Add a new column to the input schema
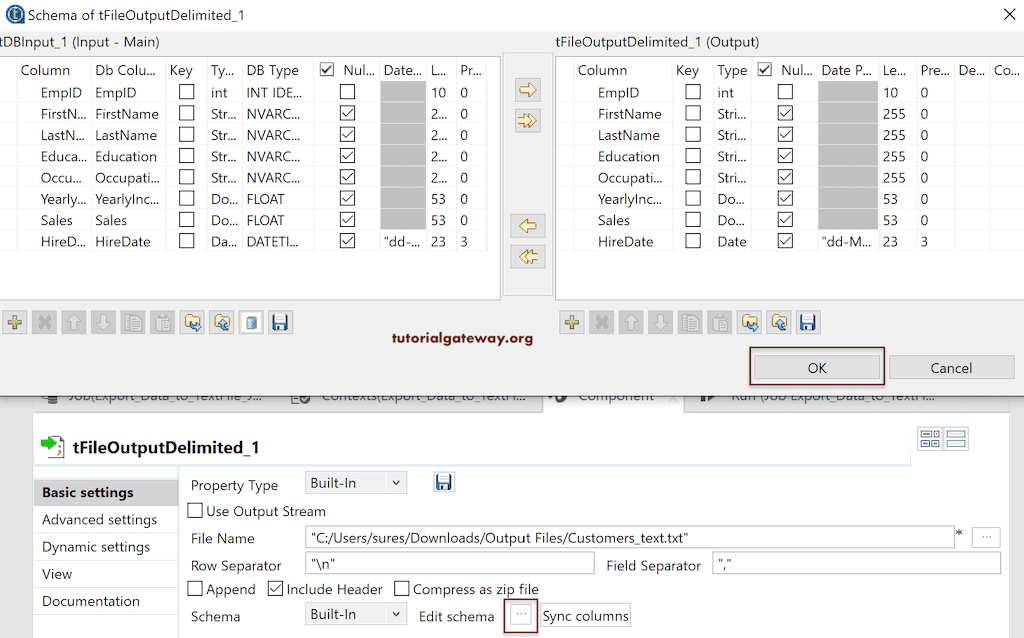1024x638 pixels. (x=17, y=322)
